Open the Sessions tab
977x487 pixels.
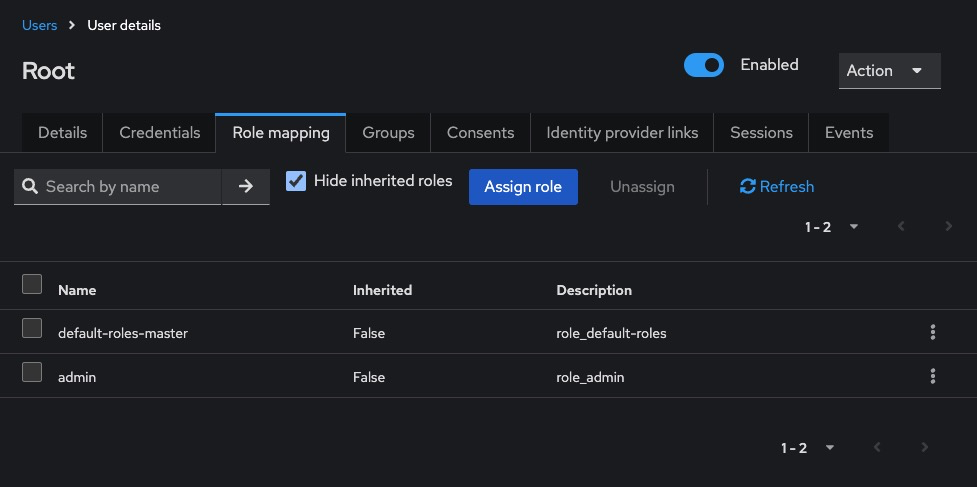click(761, 133)
